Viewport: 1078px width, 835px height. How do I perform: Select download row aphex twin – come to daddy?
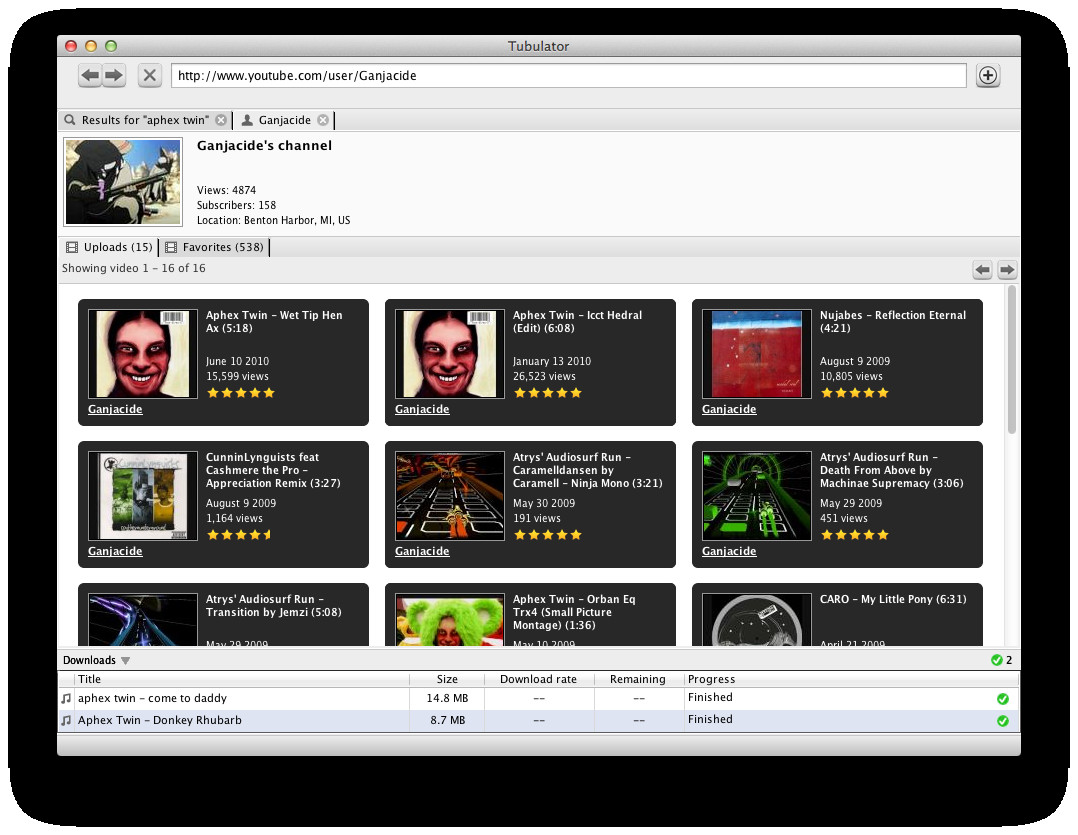click(x=538, y=698)
